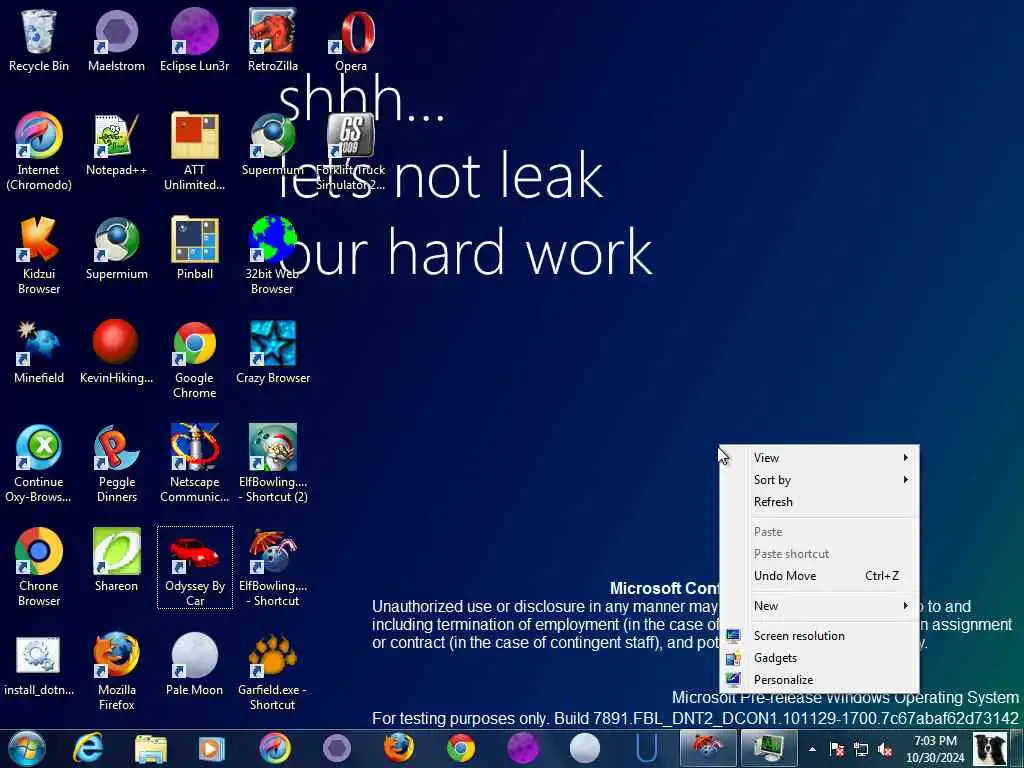This screenshot has height=768, width=1024.
Task: Launch Firefox from the taskbar
Action: (x=398, y=748)
